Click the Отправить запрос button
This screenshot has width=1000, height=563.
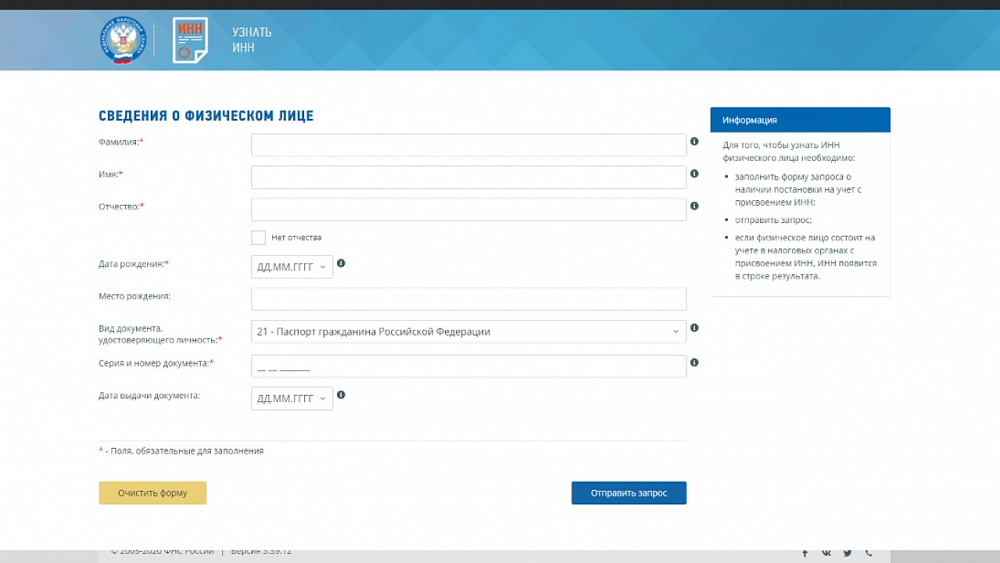[628, 493]
